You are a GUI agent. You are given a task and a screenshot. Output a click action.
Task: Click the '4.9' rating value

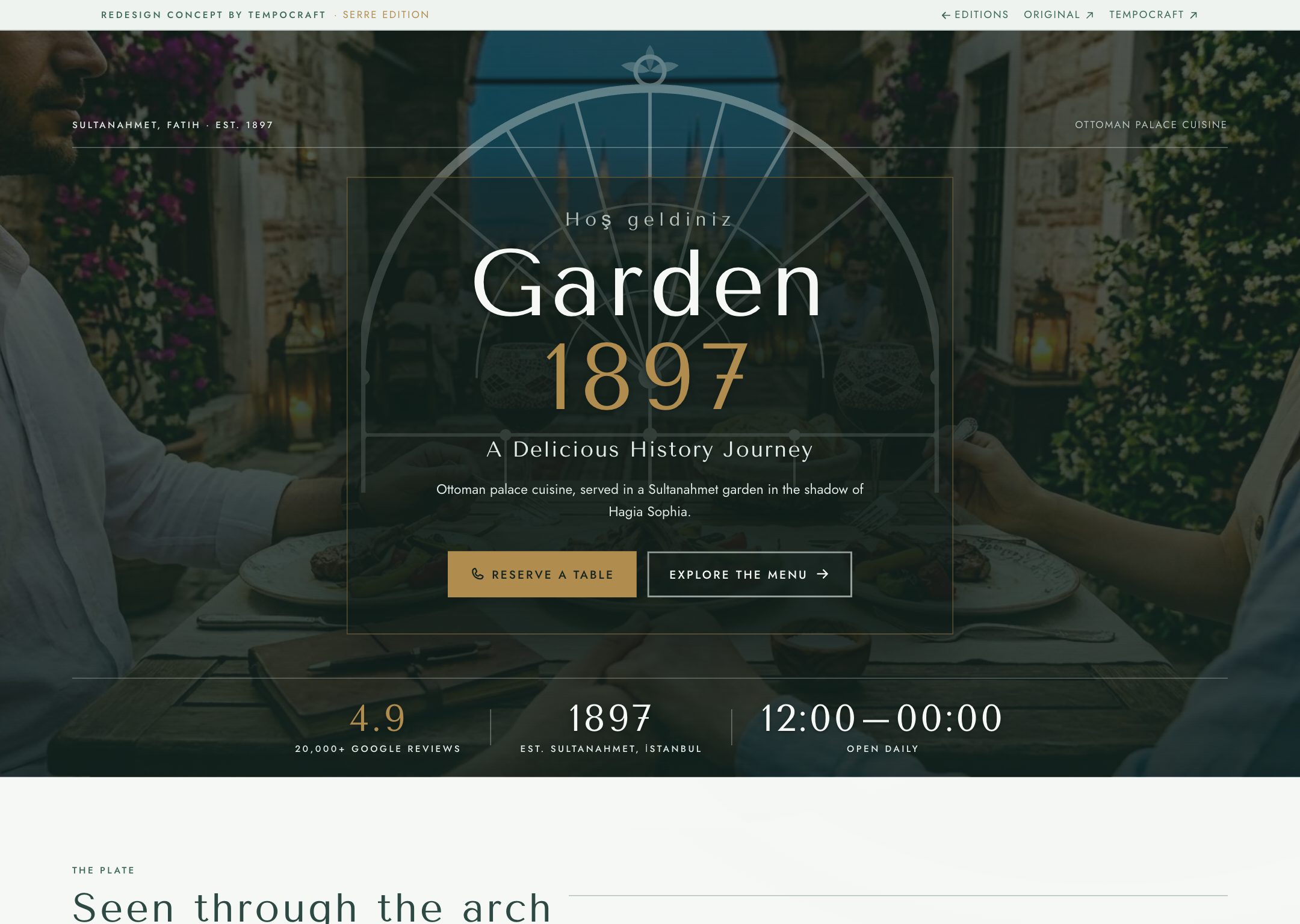[x=377, y=718]
